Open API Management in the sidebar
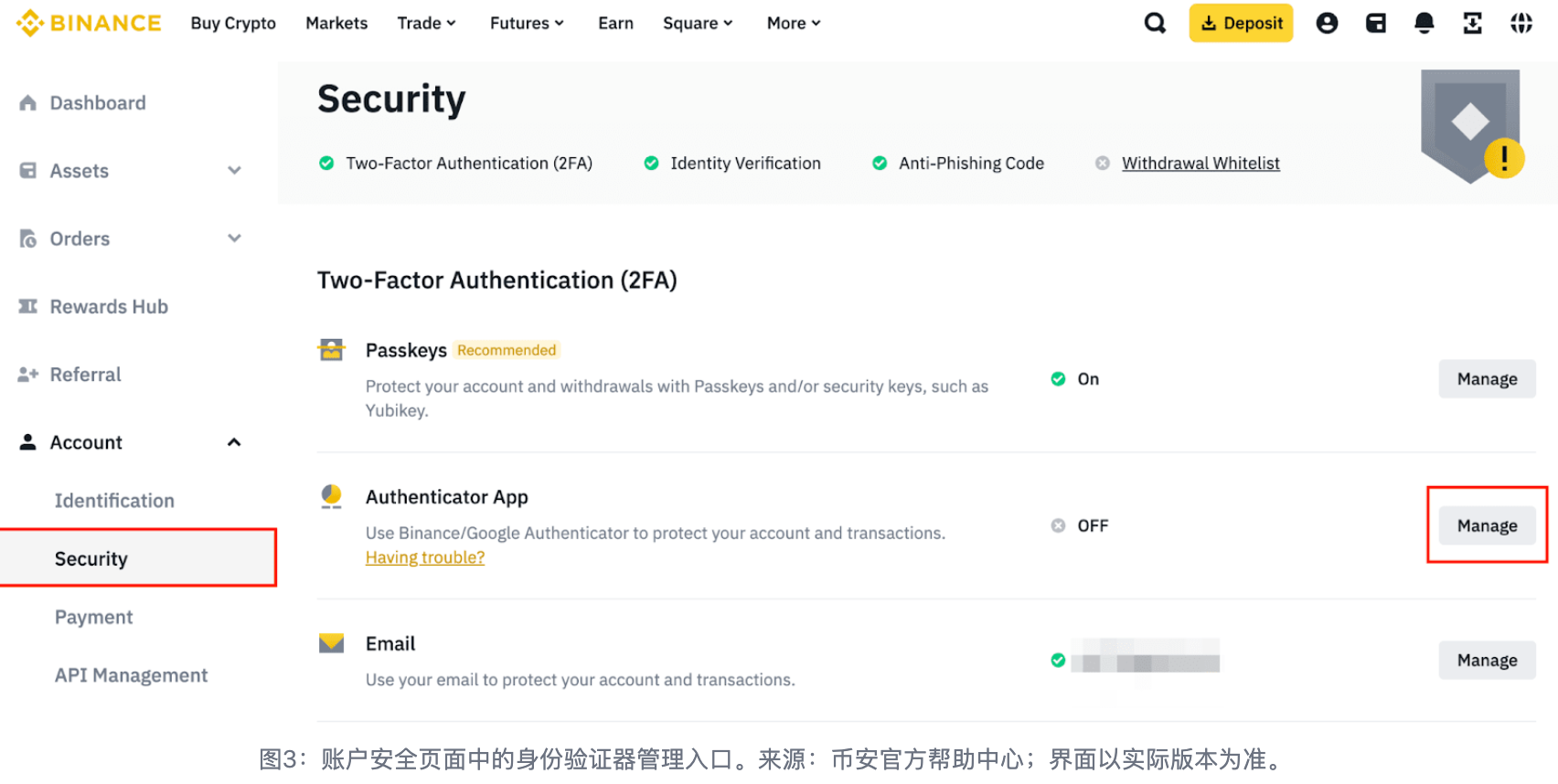The height and width of the screenshot is (784, 1558). (131, 675)
